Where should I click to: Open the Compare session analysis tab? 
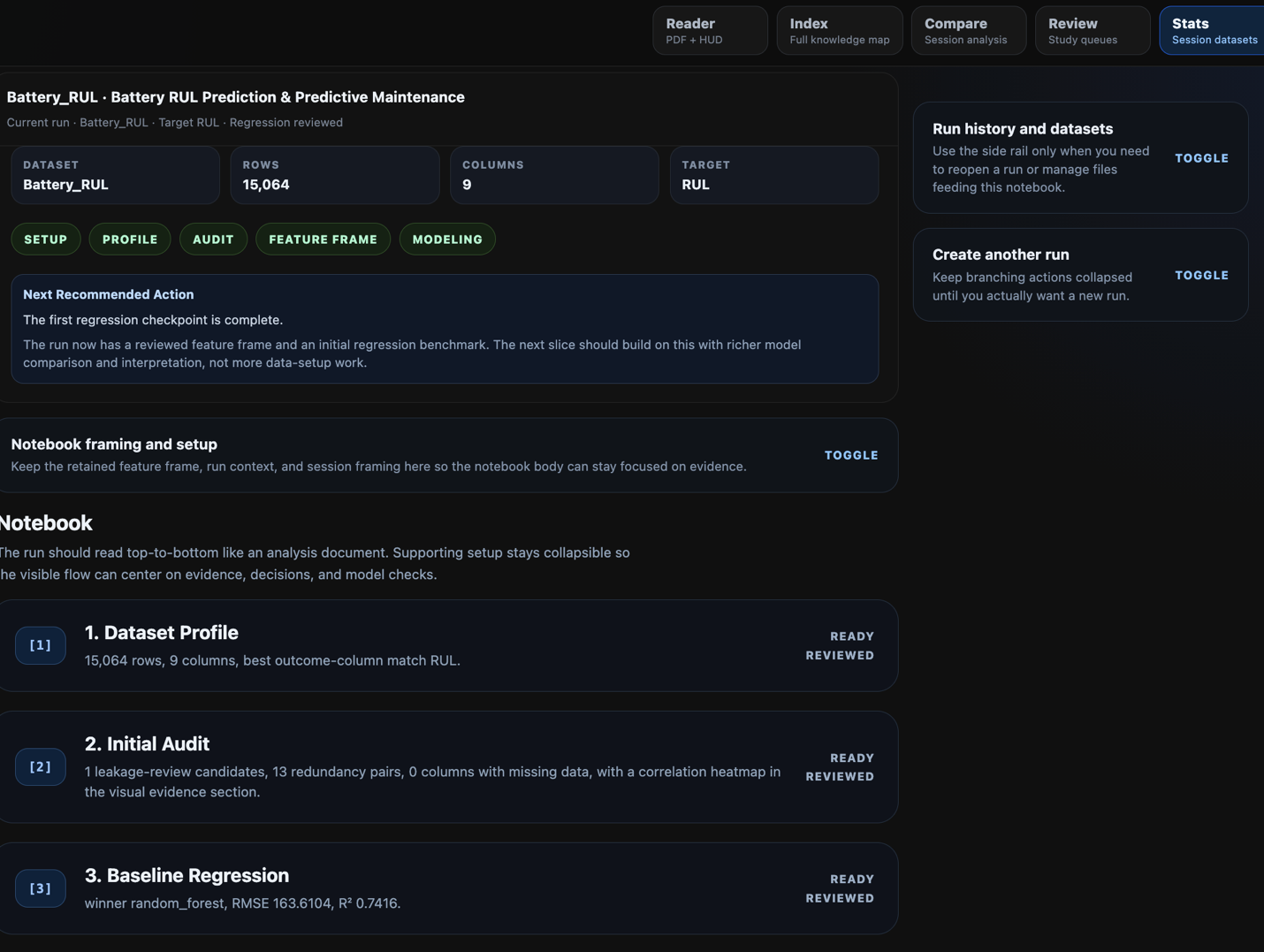(x=969, y=31)
